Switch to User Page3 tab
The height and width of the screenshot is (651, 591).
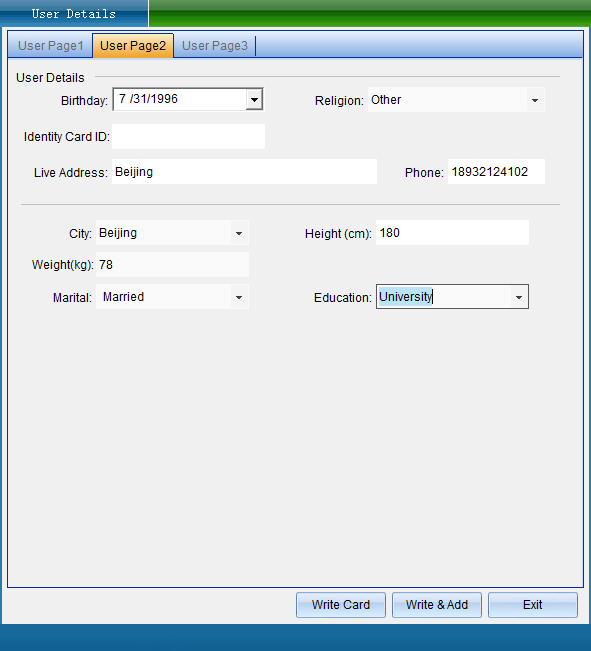215,46
